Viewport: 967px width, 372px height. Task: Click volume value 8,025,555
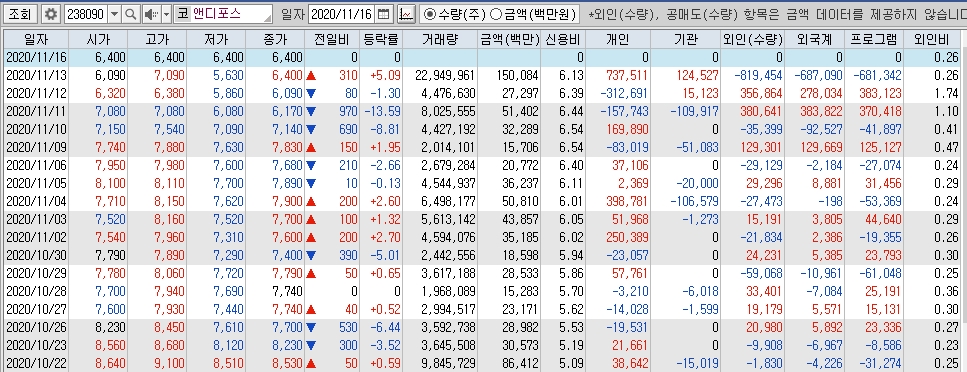point(448,112)
